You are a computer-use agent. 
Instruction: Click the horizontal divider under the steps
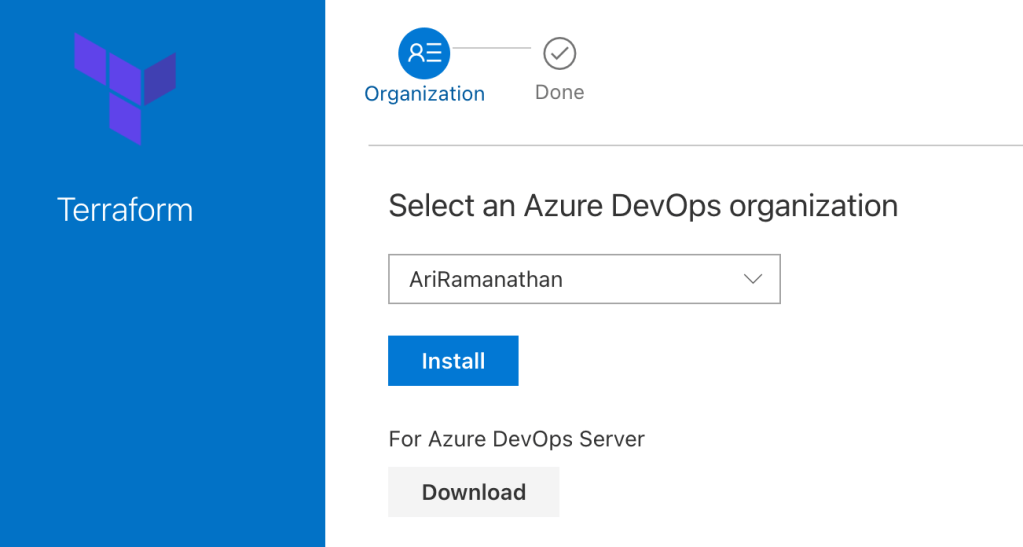click(695, 145)
